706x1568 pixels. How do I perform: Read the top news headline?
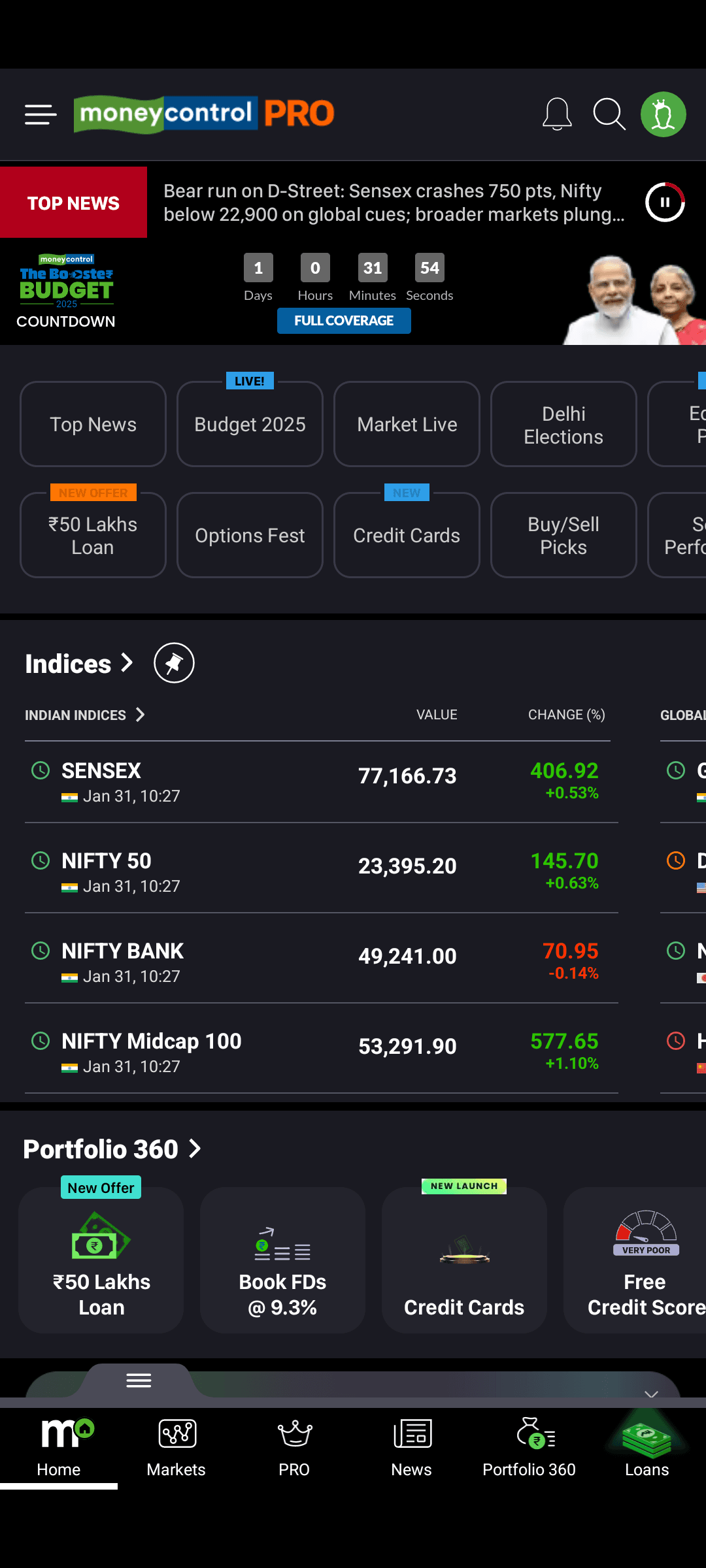[394, 203]
